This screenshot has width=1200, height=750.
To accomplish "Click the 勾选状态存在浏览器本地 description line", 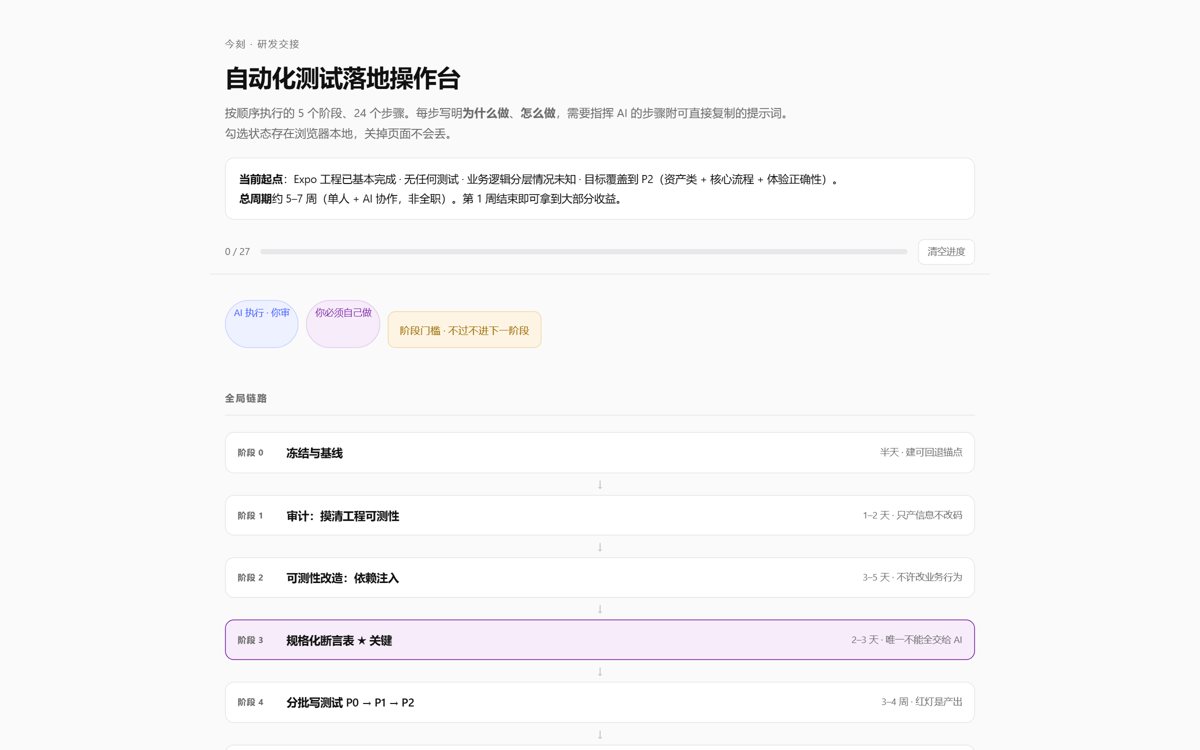I will click(339, 134).
